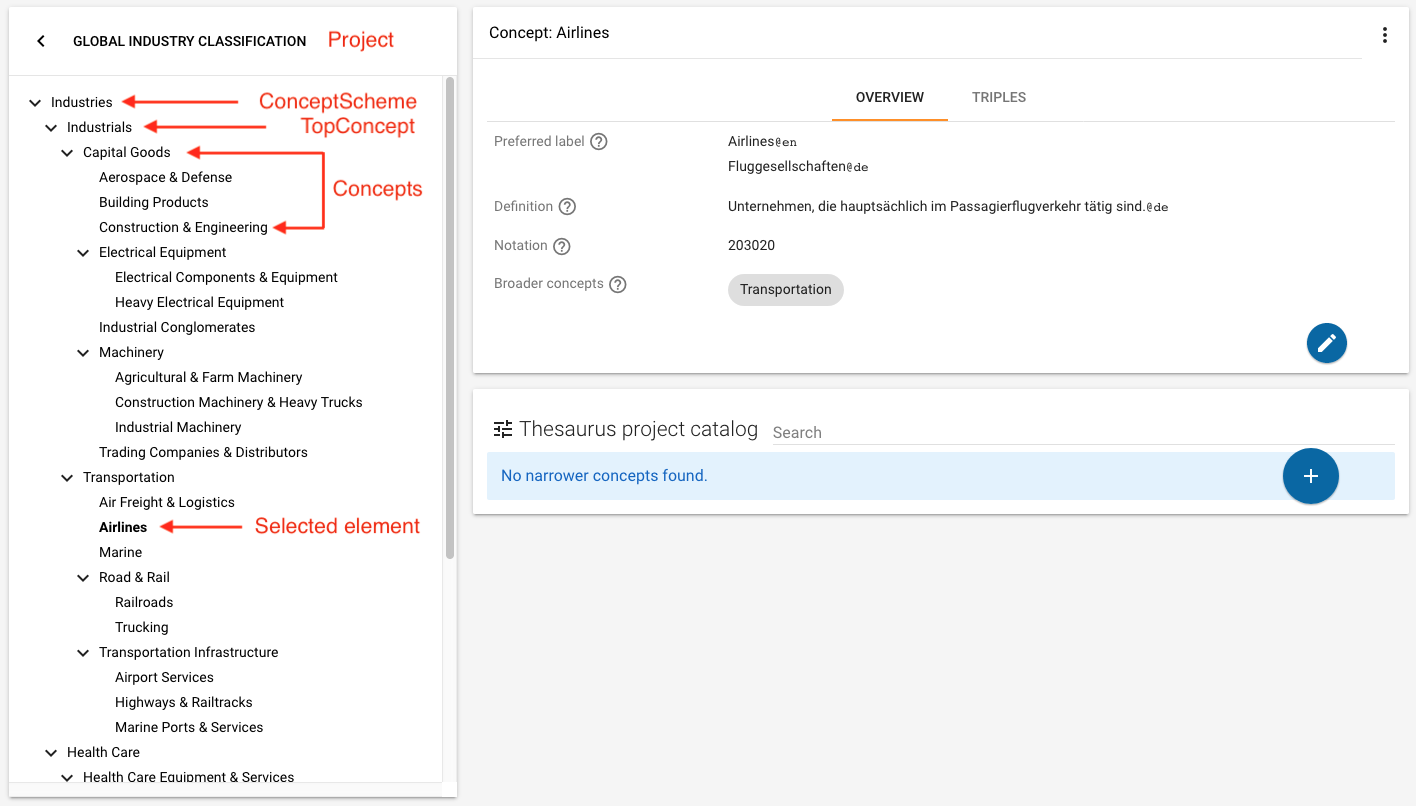The height and width of the screenshot is (806, 1416).
Task: Switch to the Triples tab
Action: [998, 98]
